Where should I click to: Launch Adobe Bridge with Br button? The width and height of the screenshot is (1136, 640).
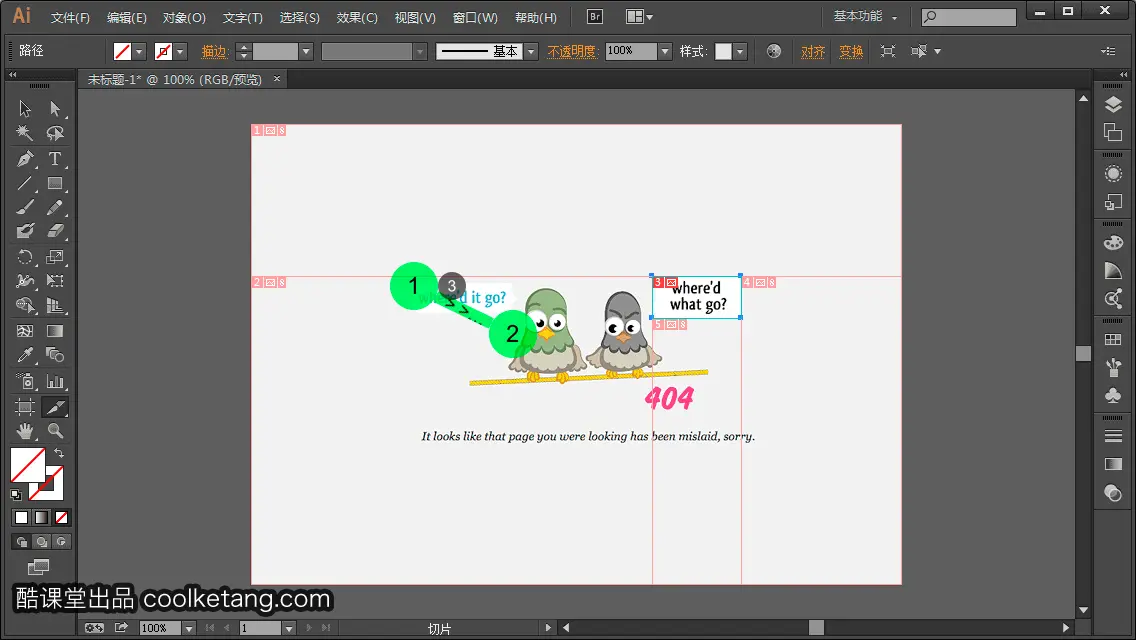pos(595,17)
